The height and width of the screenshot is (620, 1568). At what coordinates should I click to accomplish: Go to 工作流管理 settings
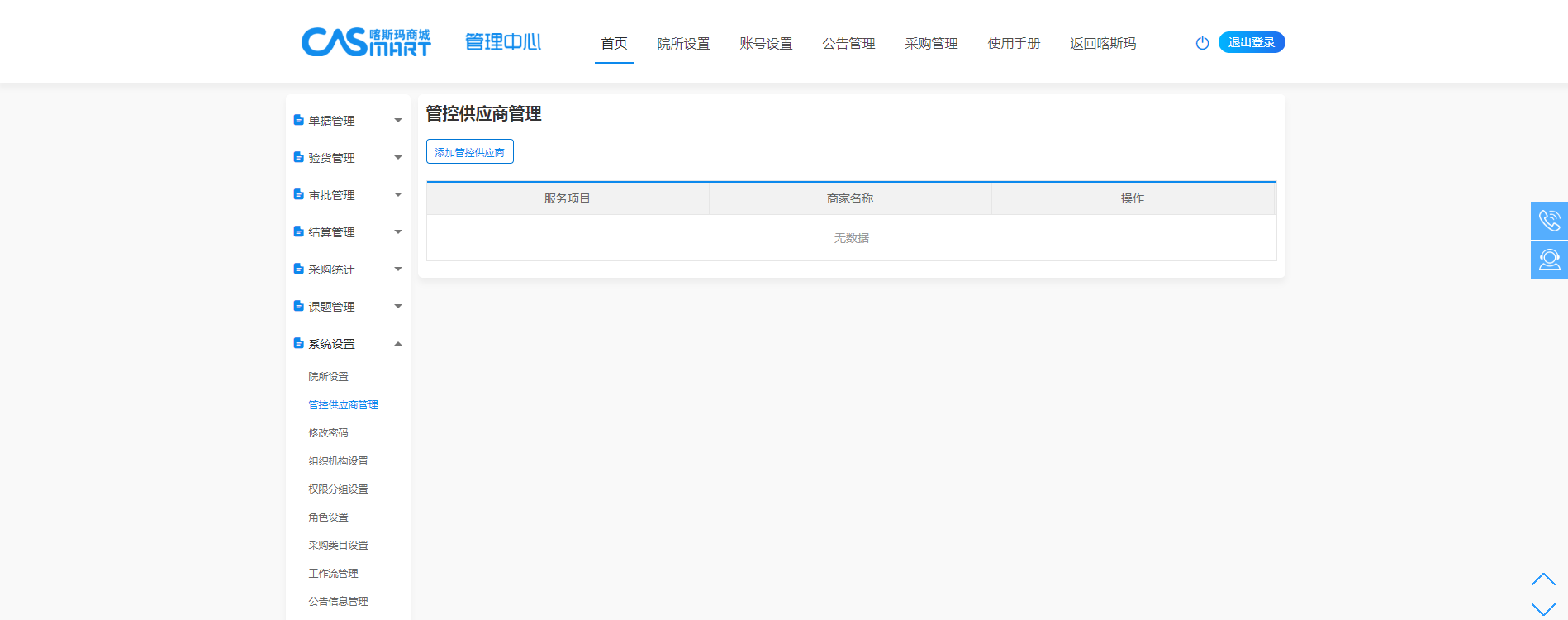point(333,574)
